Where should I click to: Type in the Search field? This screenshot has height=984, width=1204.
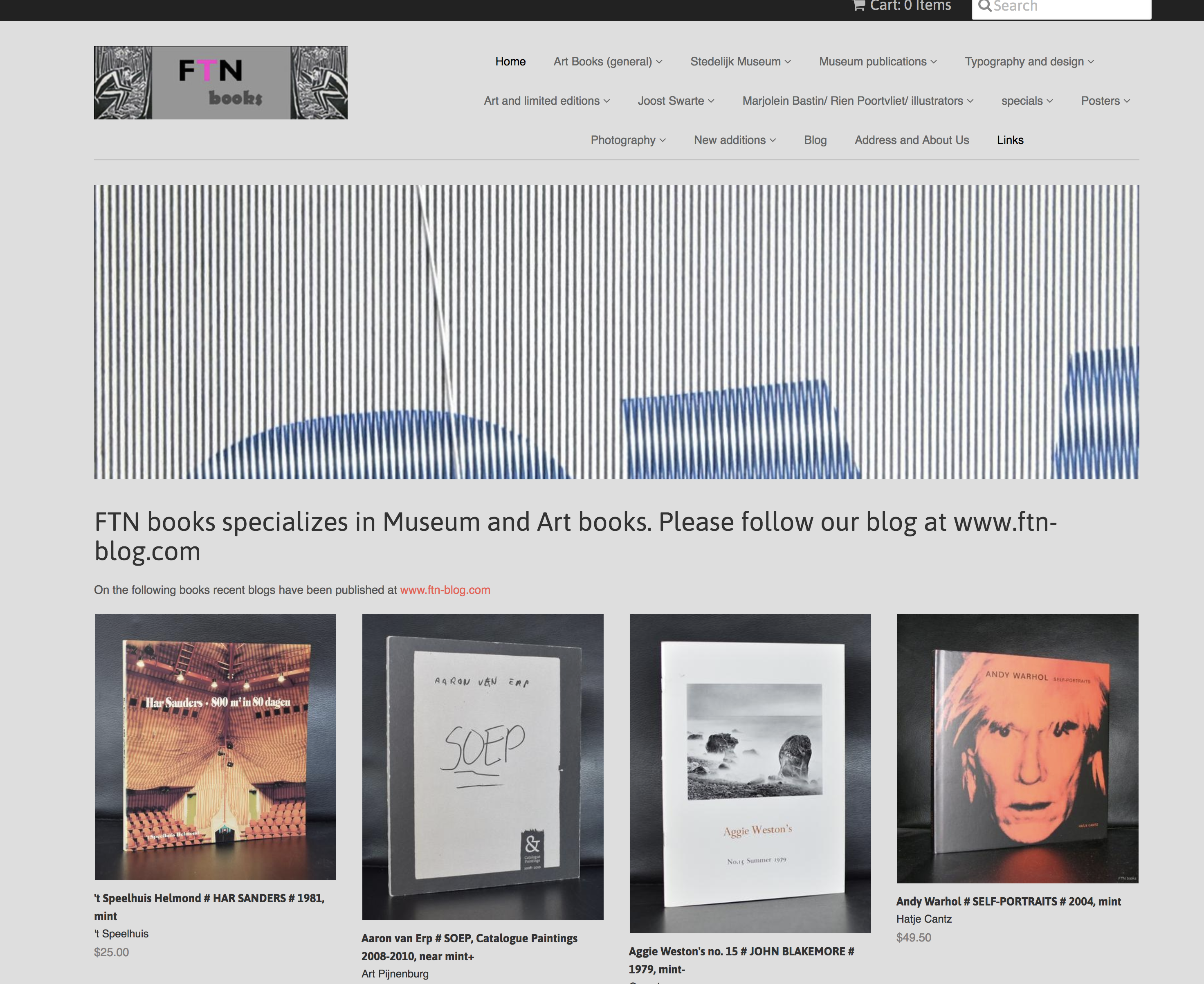click(1069, 7)
